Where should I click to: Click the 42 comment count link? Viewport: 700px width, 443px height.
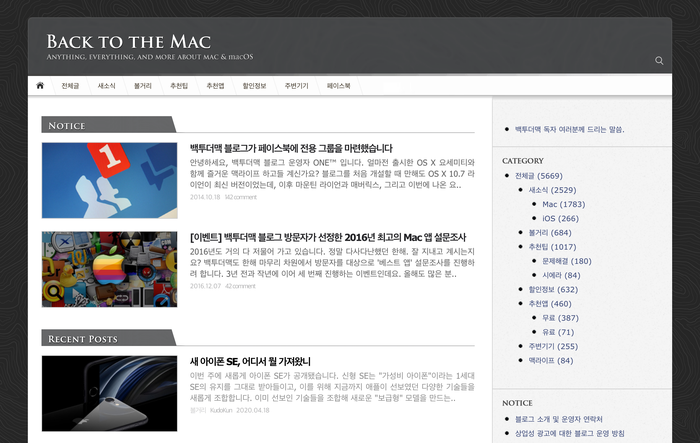[x=240, y=286]
